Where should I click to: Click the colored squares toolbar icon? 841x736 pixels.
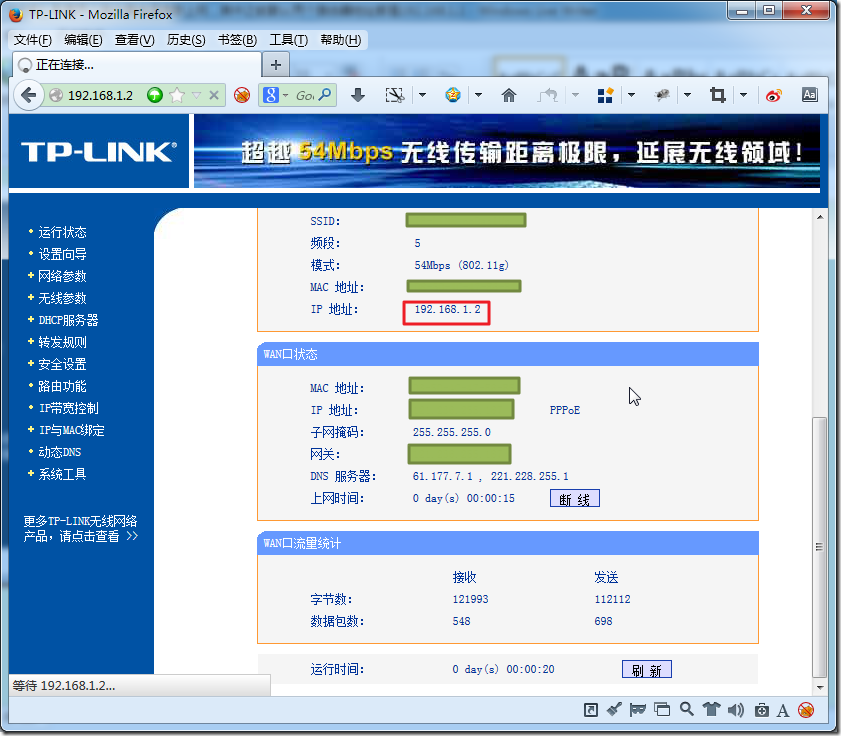605,95
